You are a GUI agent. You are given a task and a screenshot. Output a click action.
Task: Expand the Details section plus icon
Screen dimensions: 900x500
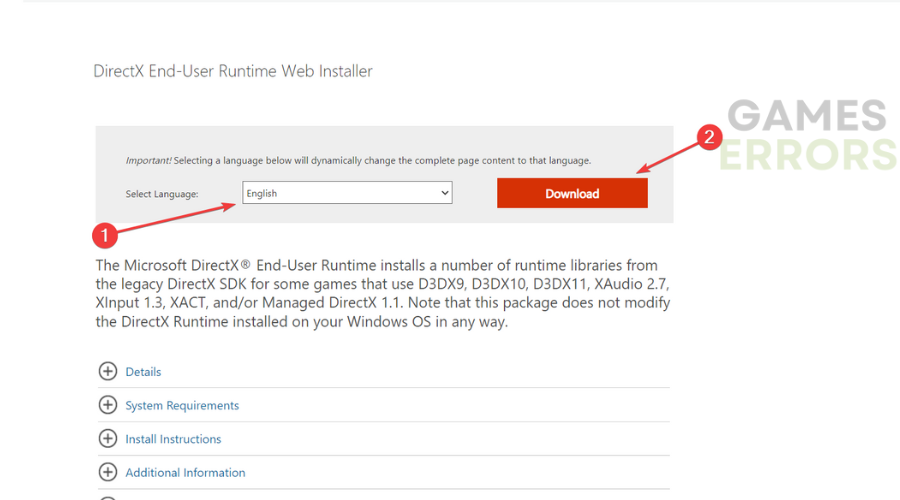coord(107,371)
